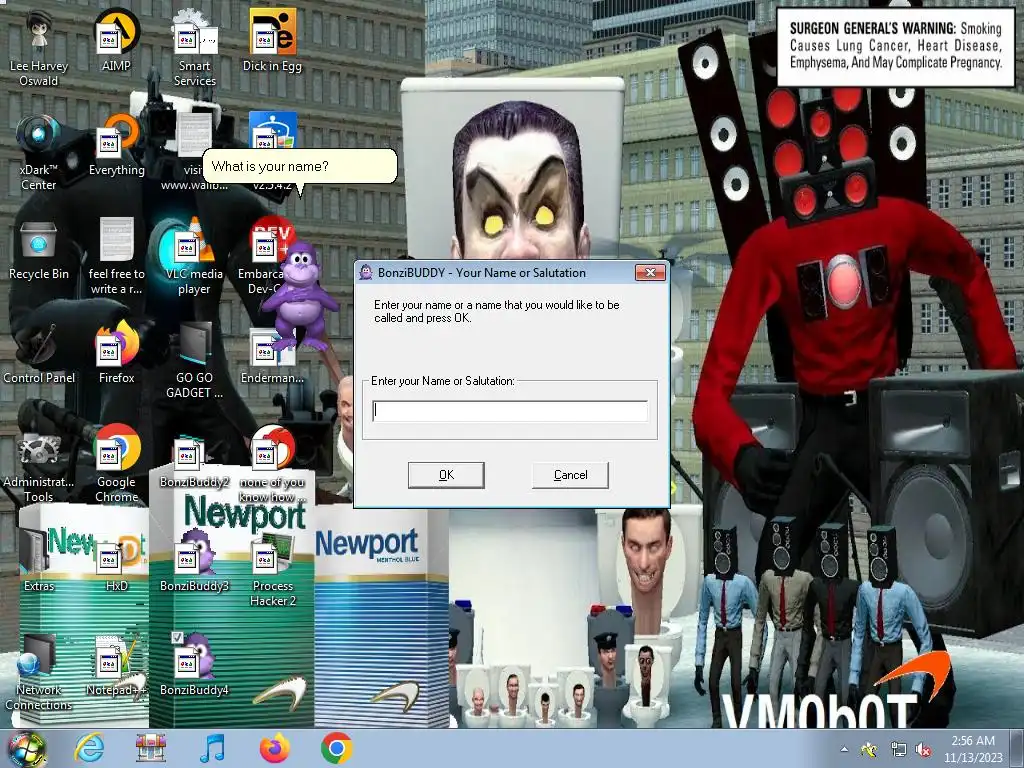This screenshot has width=1024, height=768.
Task: Launch Notepad++ from the desktop
Action: tap(116, 665)
